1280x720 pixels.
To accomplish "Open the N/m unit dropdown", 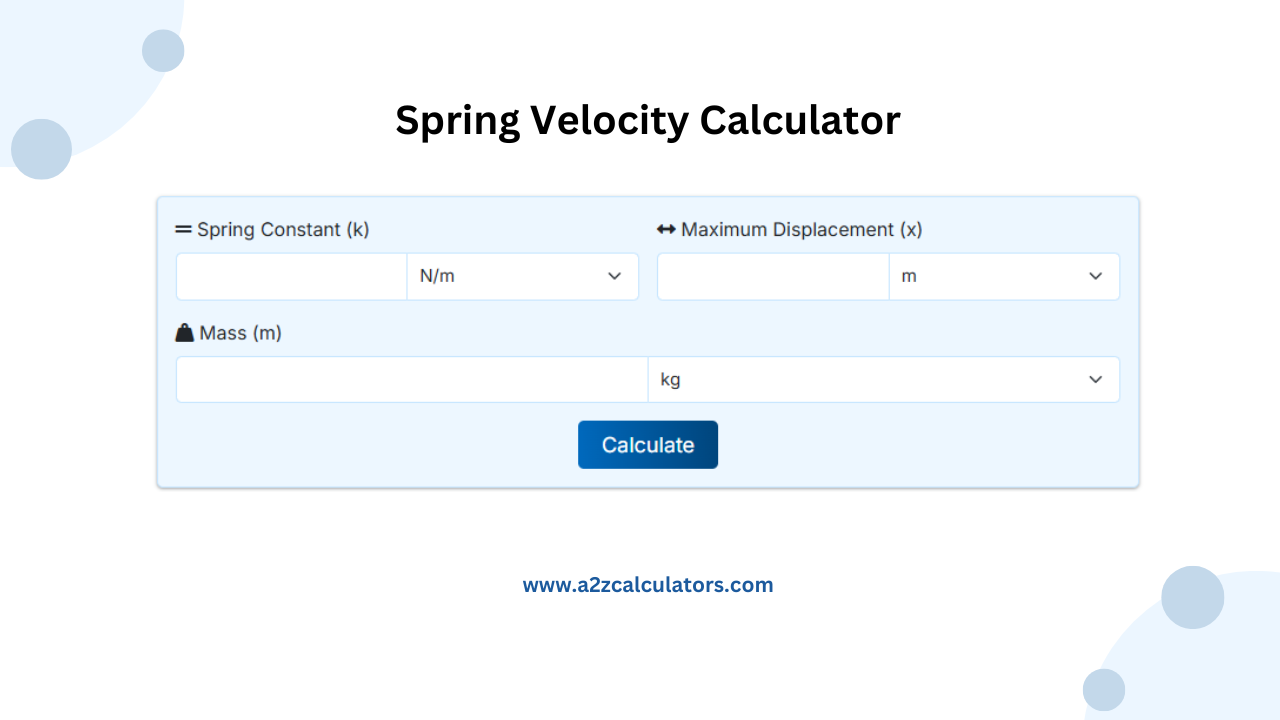I will pyautogui.click(x=522, y=276).
